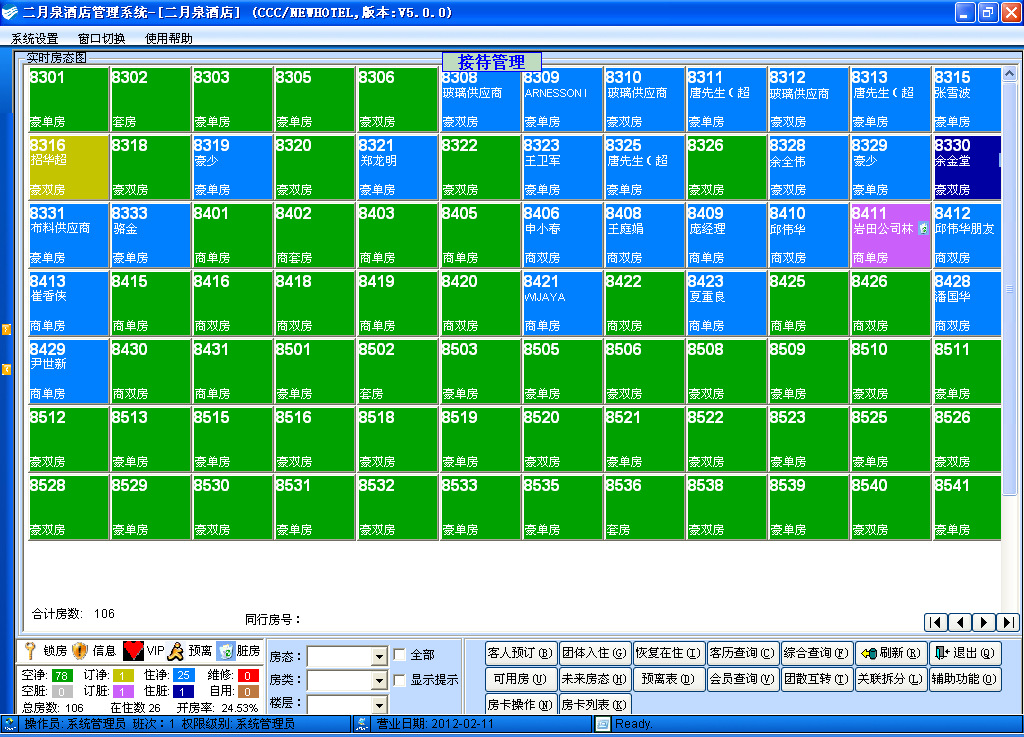Select room 8421 WIJAYA tile
1024x737 pixels.
point(562,303)
